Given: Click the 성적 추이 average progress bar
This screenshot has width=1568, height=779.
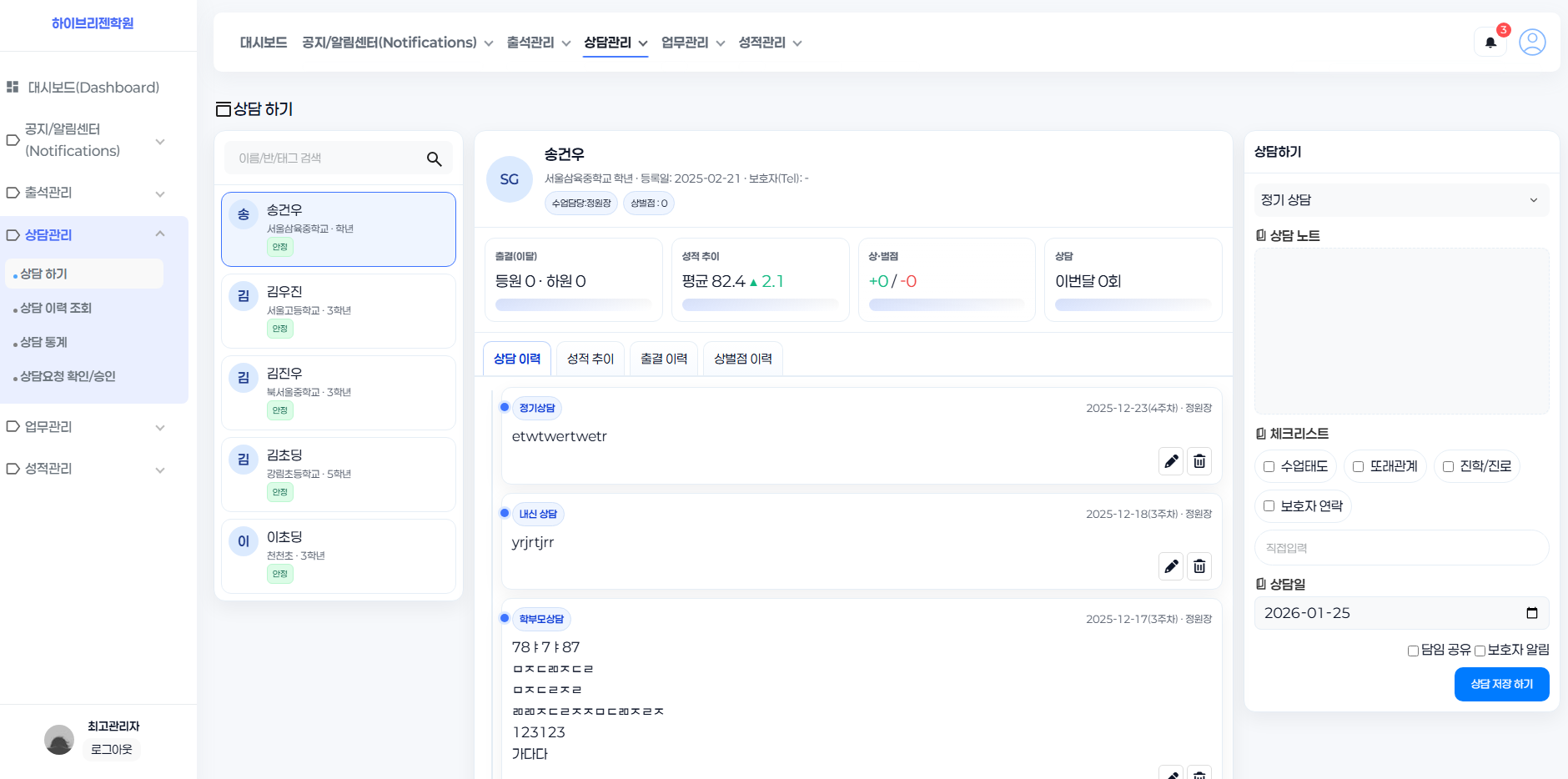Looking at the screenshot, I should click(760, 304).
